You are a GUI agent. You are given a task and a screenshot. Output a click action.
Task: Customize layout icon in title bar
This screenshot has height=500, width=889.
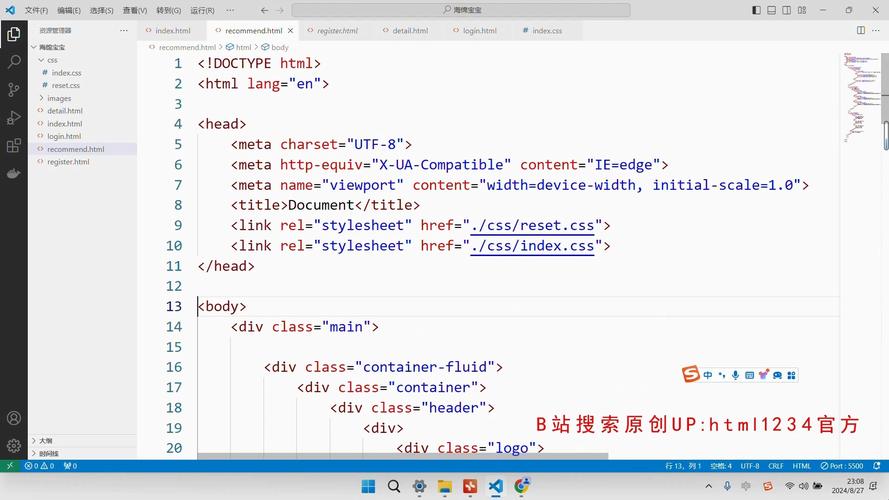click(x=802, y=10)
